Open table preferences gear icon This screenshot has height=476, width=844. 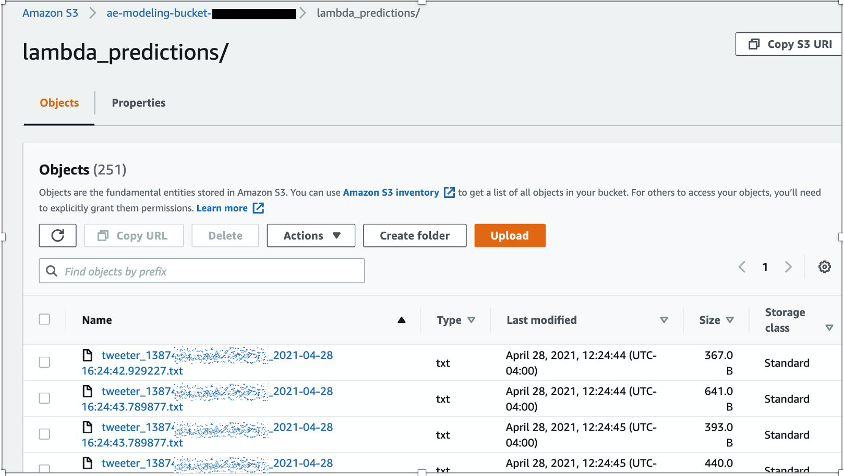pyautogui.click(x=824, y=267)
